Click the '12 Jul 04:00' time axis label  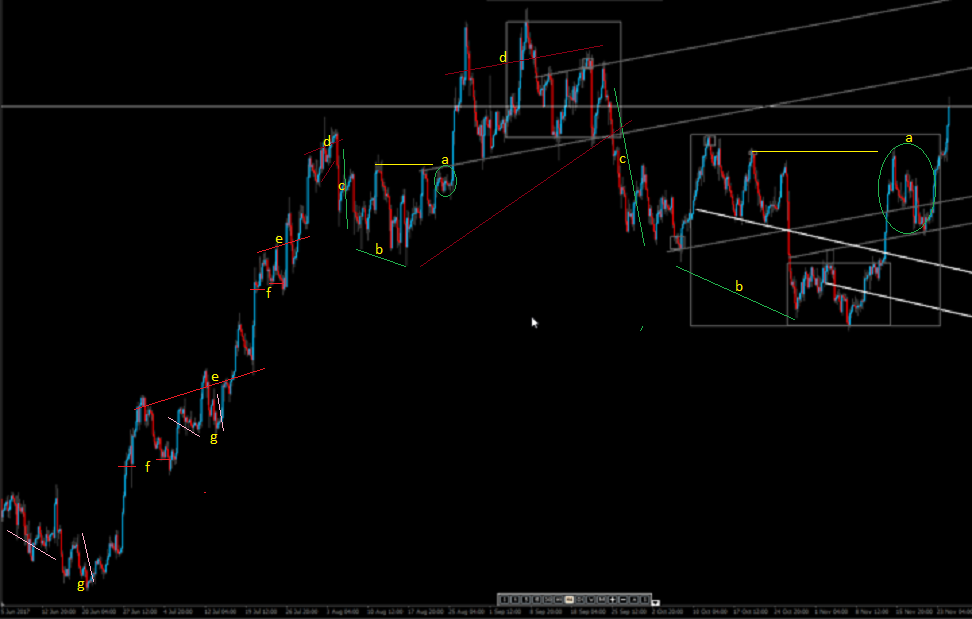219,612
